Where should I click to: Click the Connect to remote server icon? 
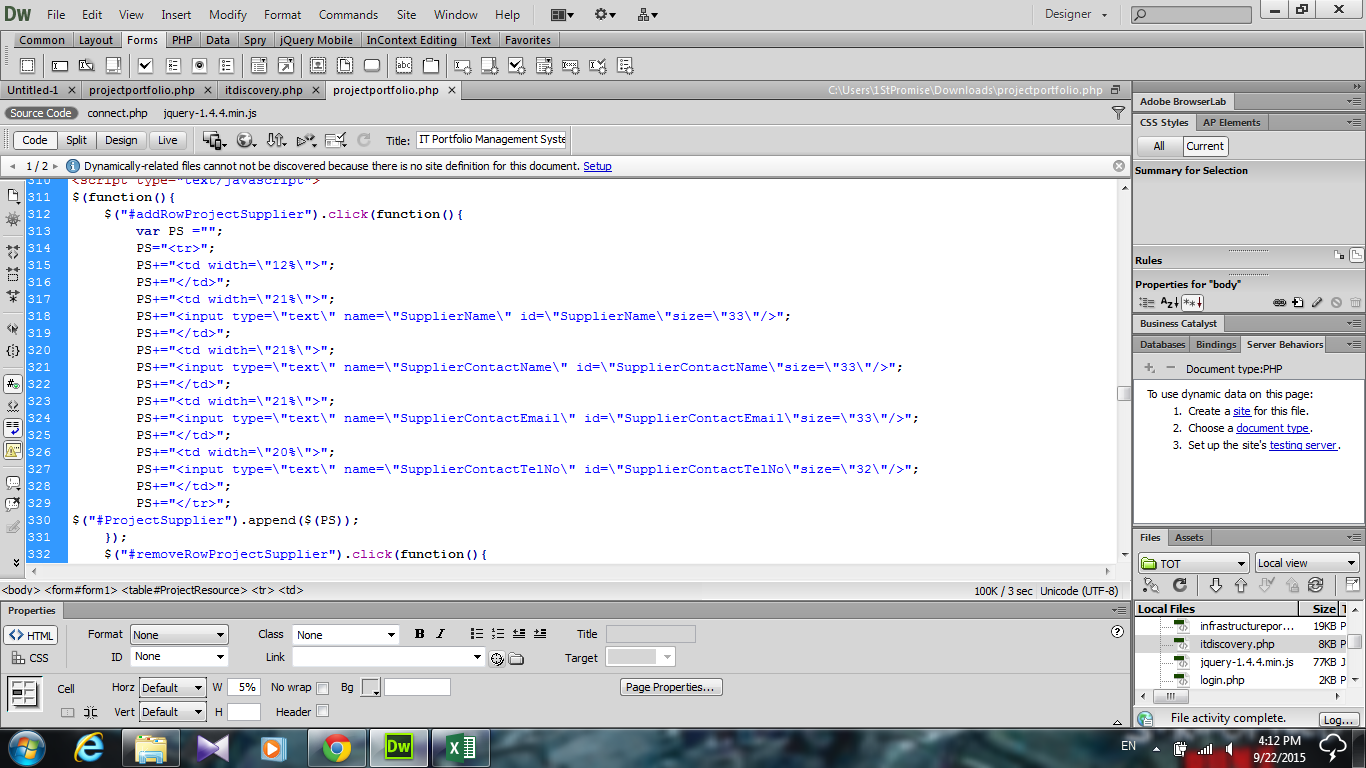1150,585
